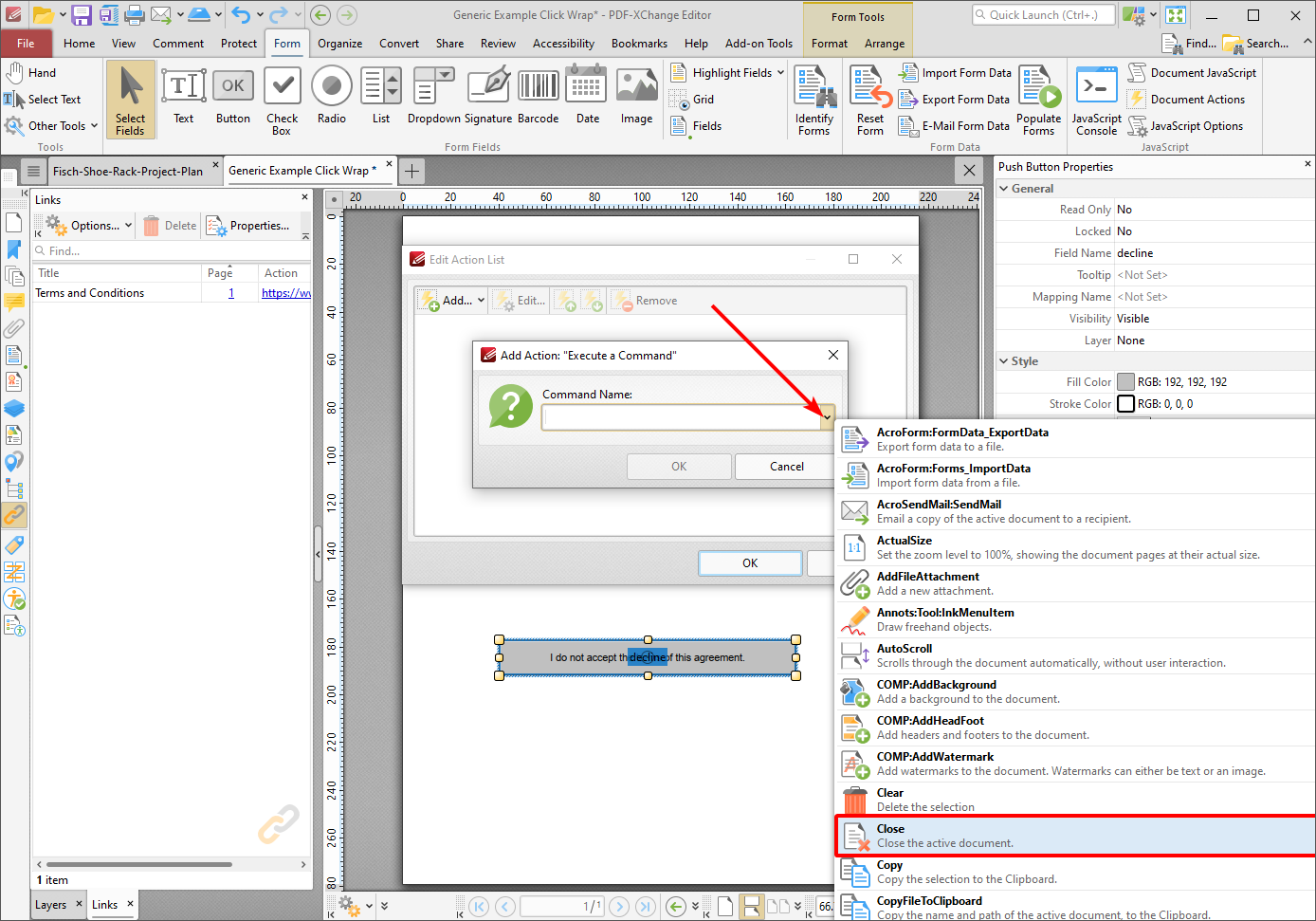Screen dimensions: 1316x921
Task: Select the Image form field tool
Action: coord(635,95)
